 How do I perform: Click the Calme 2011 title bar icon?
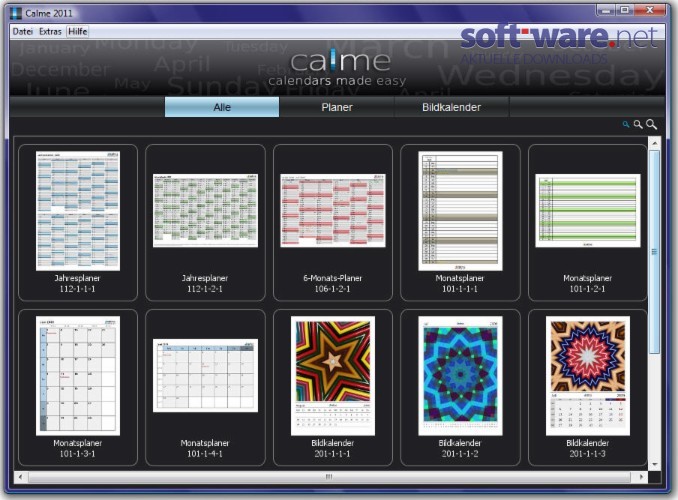[16, 13]
